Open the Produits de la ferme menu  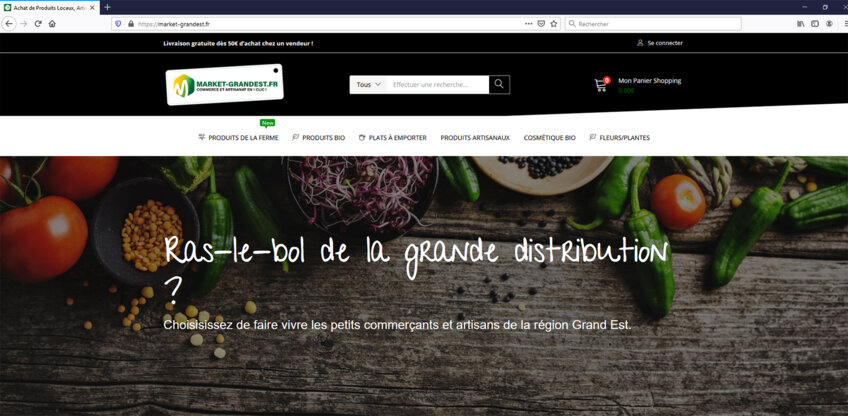[239, 138]
